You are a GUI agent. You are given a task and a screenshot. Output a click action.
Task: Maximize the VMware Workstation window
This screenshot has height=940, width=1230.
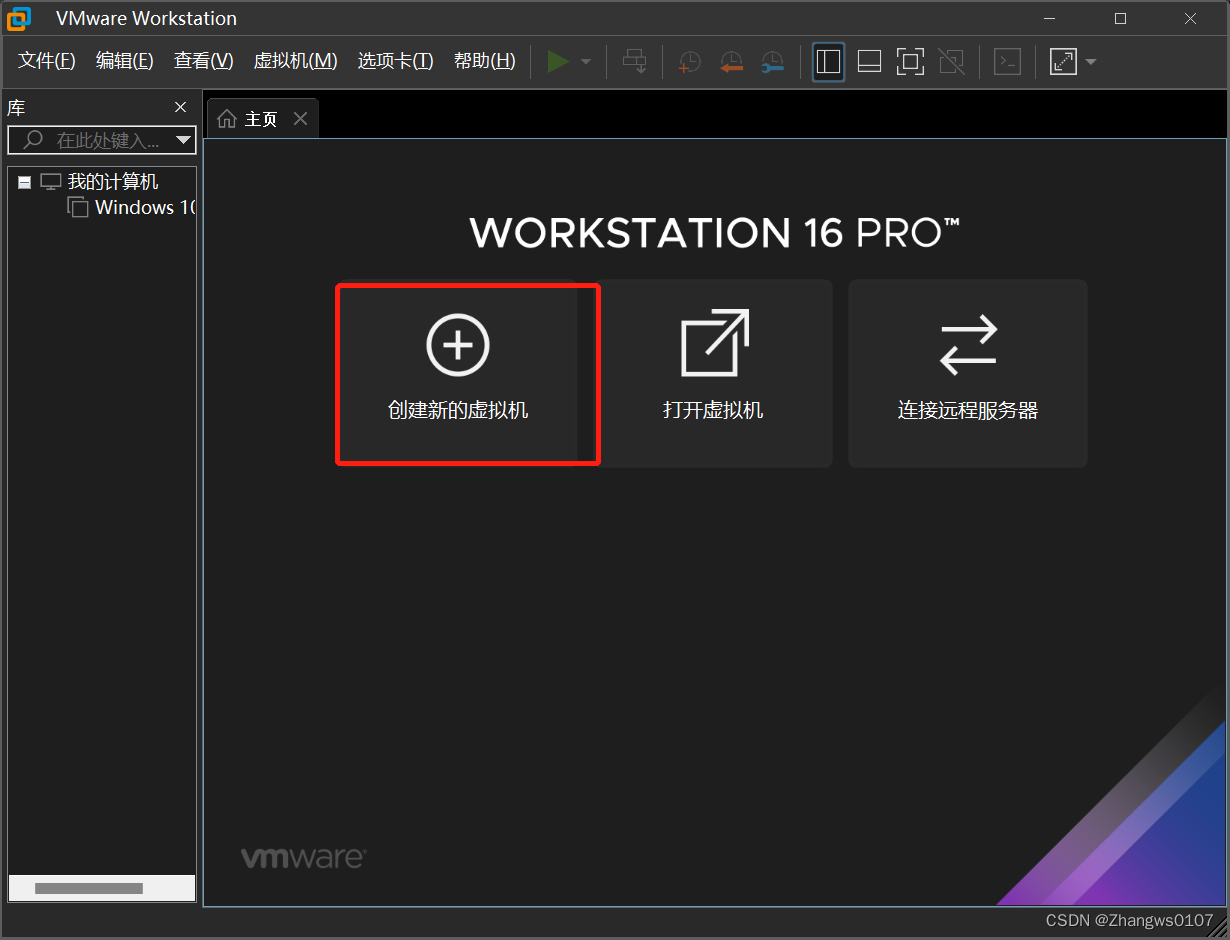(x=1121, y=18)
